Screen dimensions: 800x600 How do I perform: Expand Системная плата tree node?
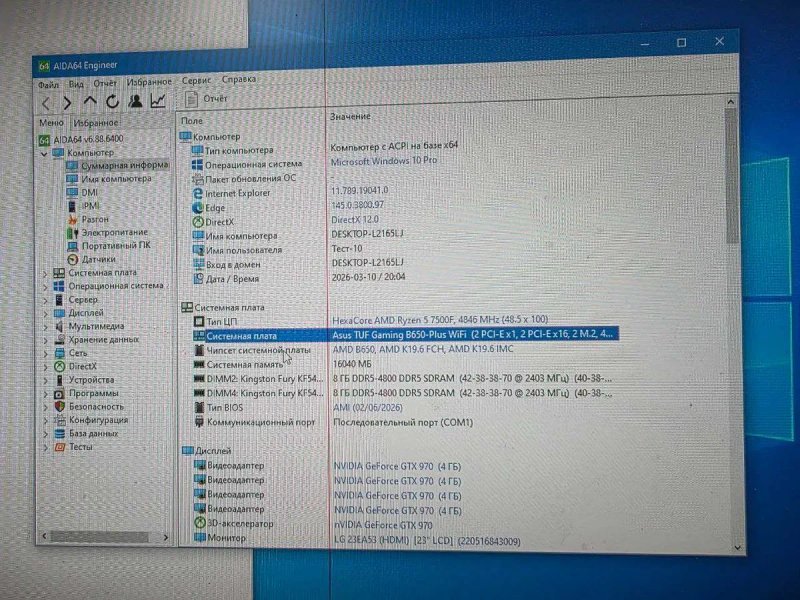(x=45, y=274)
